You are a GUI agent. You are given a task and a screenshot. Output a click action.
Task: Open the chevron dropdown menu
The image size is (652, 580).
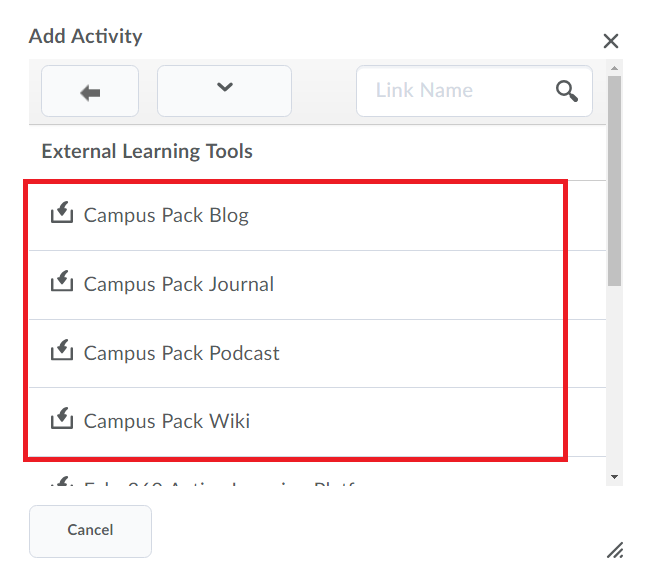point(225,91)
